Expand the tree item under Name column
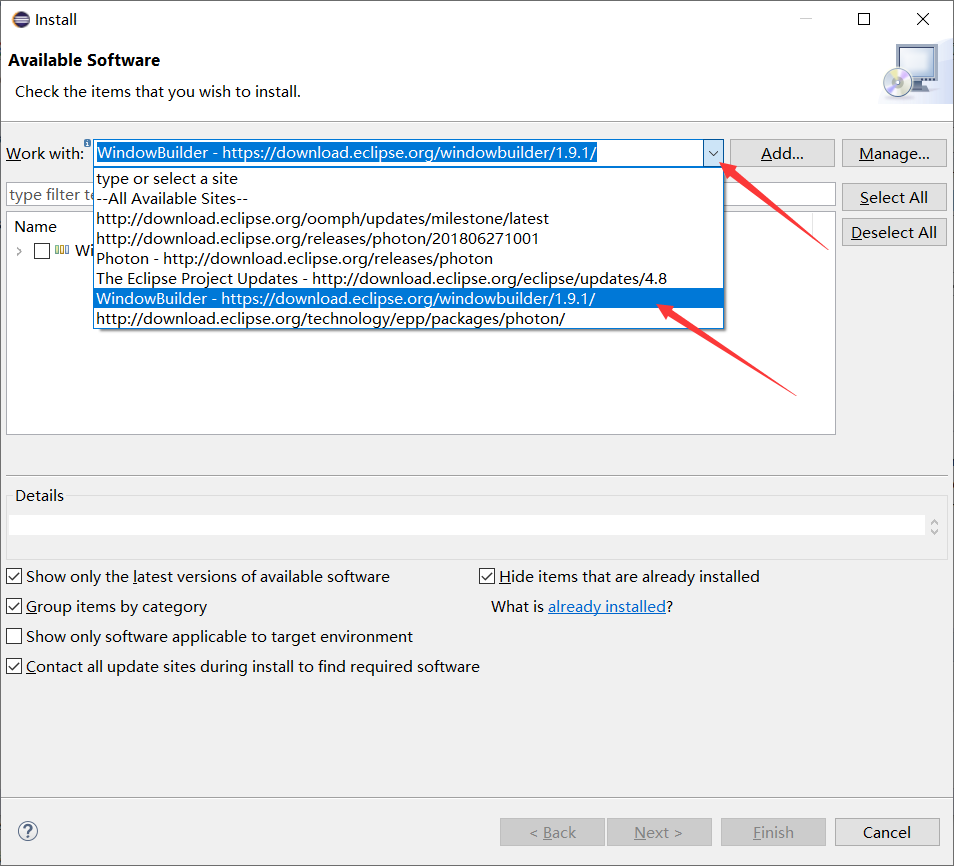This screenshot has width=954, height=866. 19,251
